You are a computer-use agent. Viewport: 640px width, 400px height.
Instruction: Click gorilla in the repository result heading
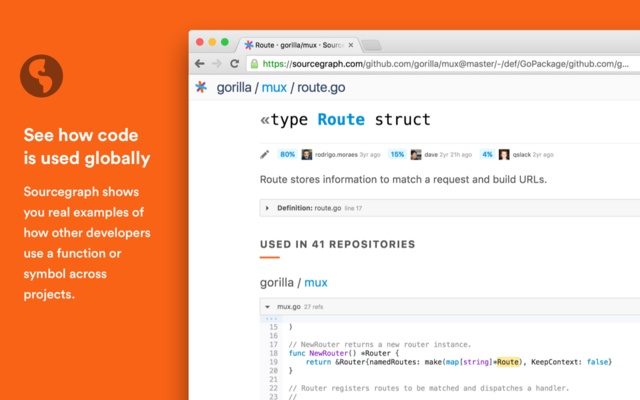276,282
